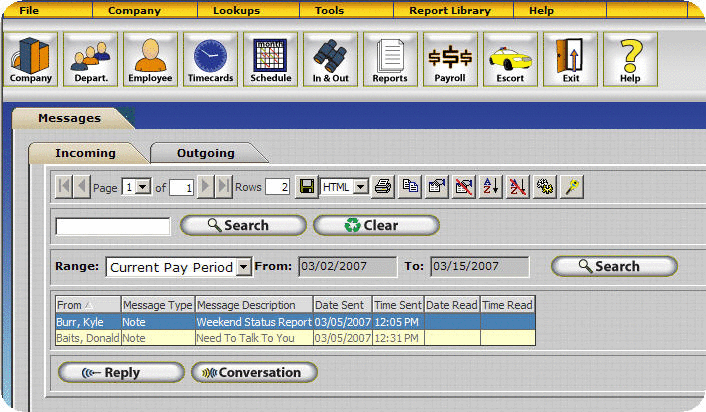Click the save floppy disk icon
The image size is (706, 412).
(307, 187)
